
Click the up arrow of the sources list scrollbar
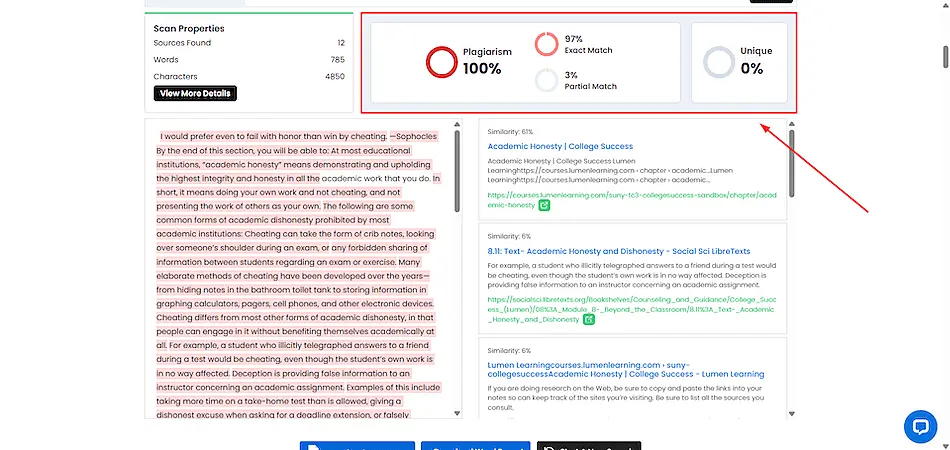(x=791, y=124)
